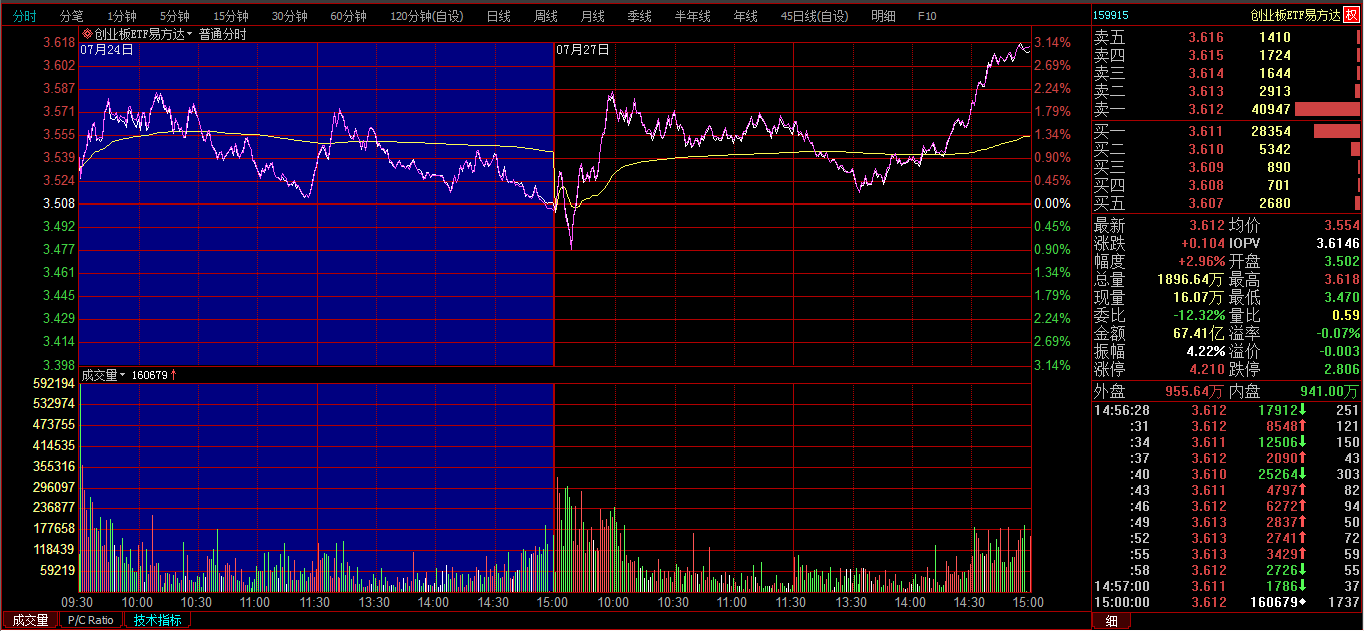Select the 30分钟 period tab
1364x631 pixels.
290,16
